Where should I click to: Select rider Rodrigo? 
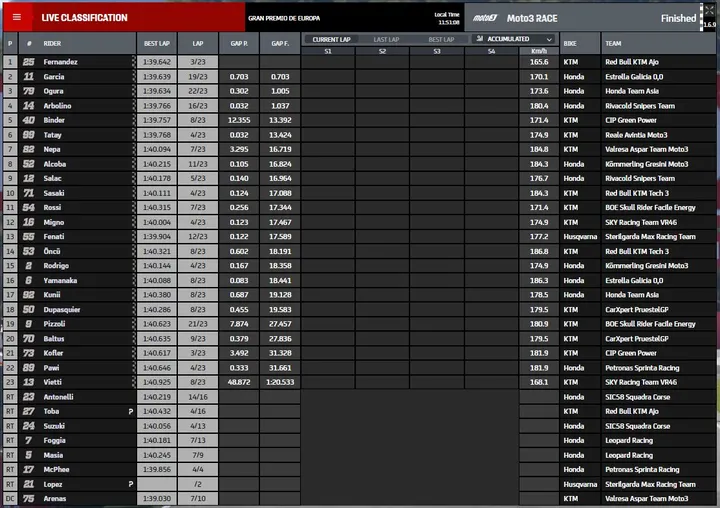56,265
